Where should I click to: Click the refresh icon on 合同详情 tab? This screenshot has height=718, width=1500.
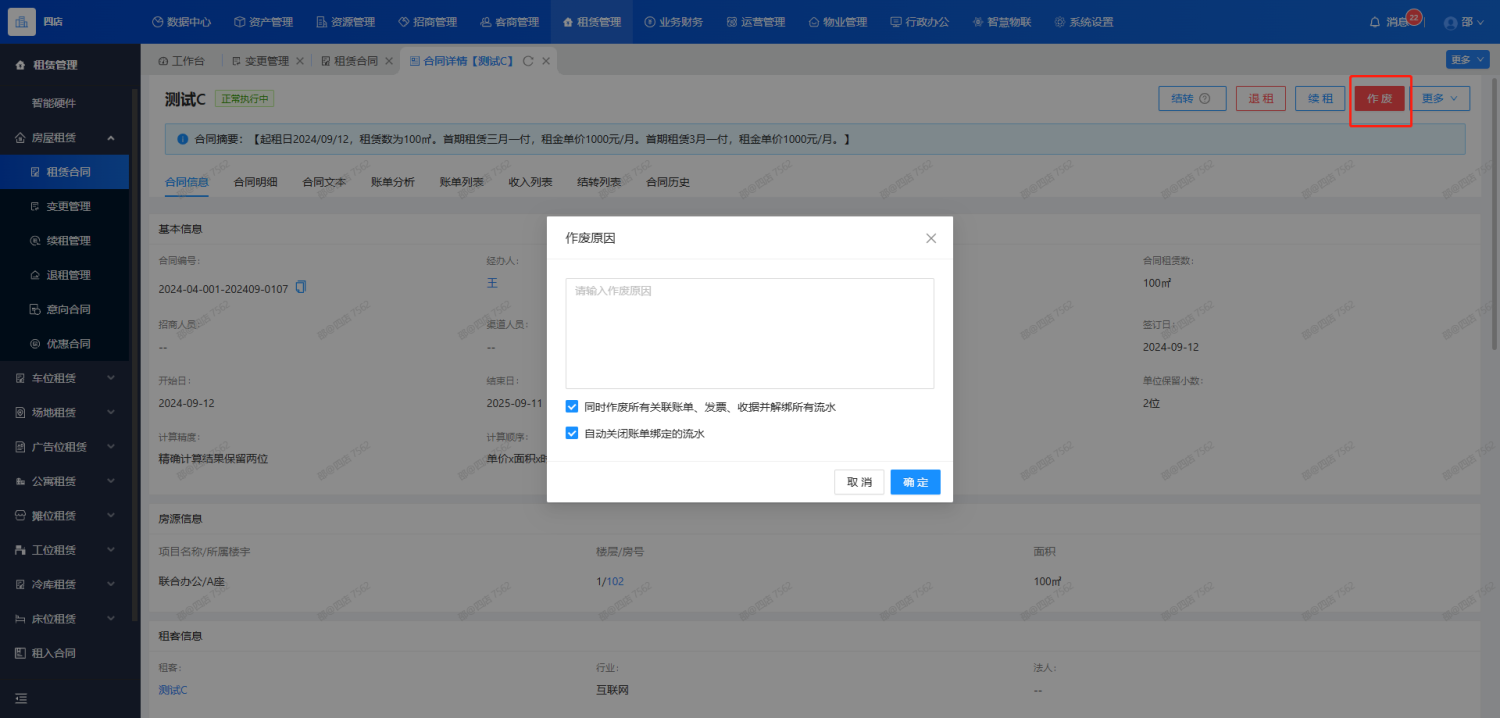[x=528, y=61]
